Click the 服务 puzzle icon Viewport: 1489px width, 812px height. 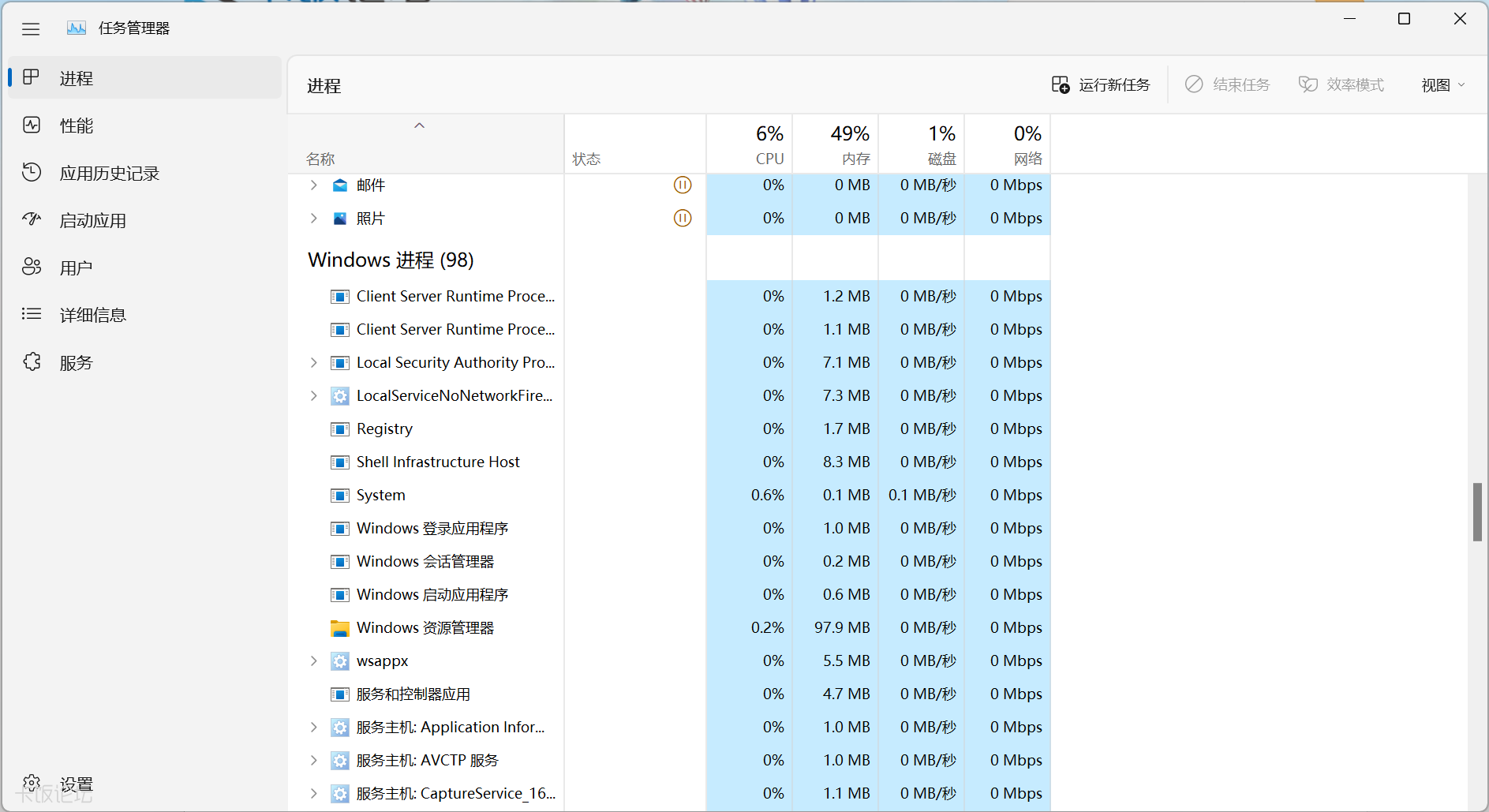pos(32,361)
